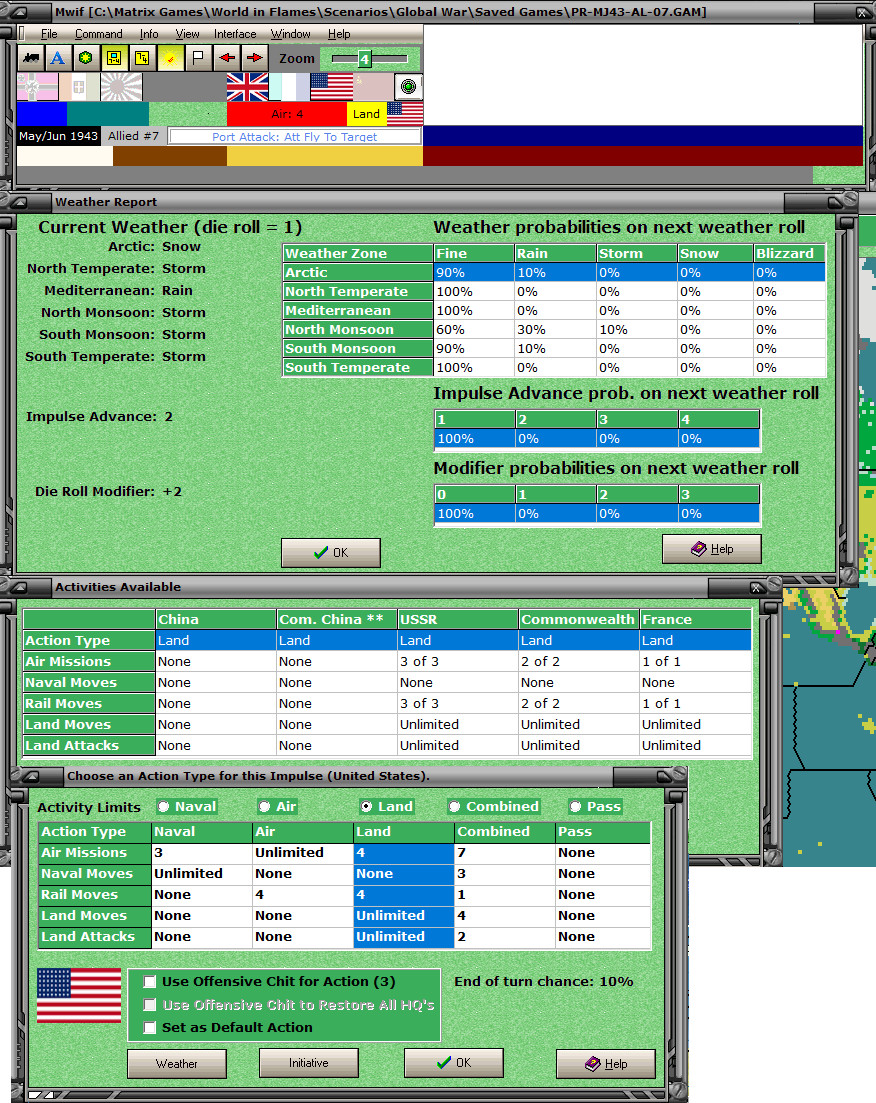This screenshot has height=1103, width=876.
Task: Select the faded USSR flag in the flags row
Action: coord(373,87)
